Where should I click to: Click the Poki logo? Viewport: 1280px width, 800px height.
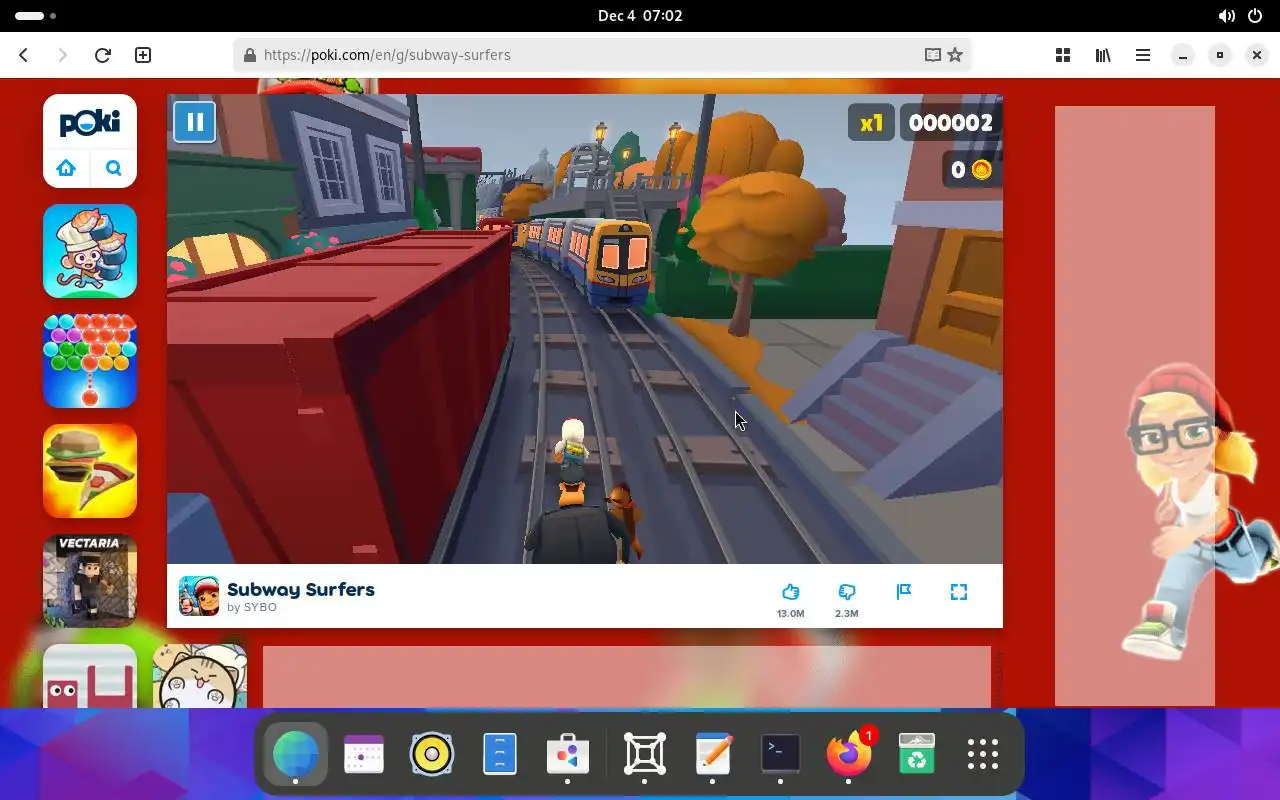[90, 123]
